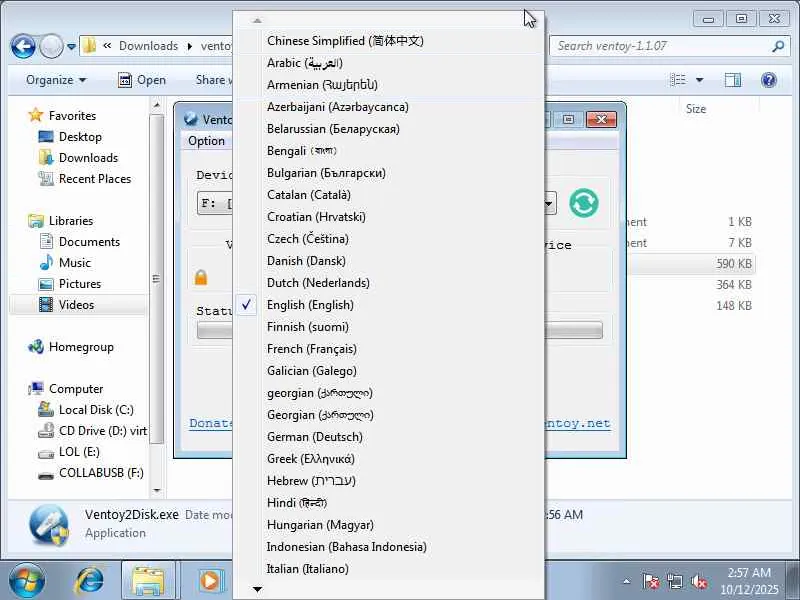The image size is (800, 600).
Task: Open COLLABUSB (F:) drive
Action: pyautogui.click(x=91, y=472)
